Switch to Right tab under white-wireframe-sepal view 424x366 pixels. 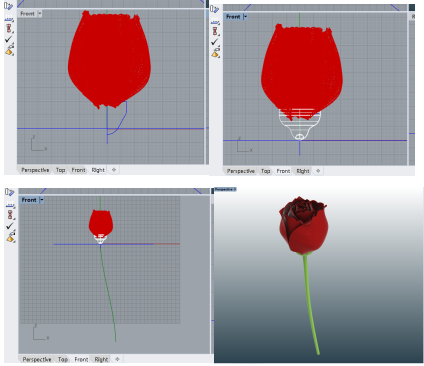click(x=303, y=171)
